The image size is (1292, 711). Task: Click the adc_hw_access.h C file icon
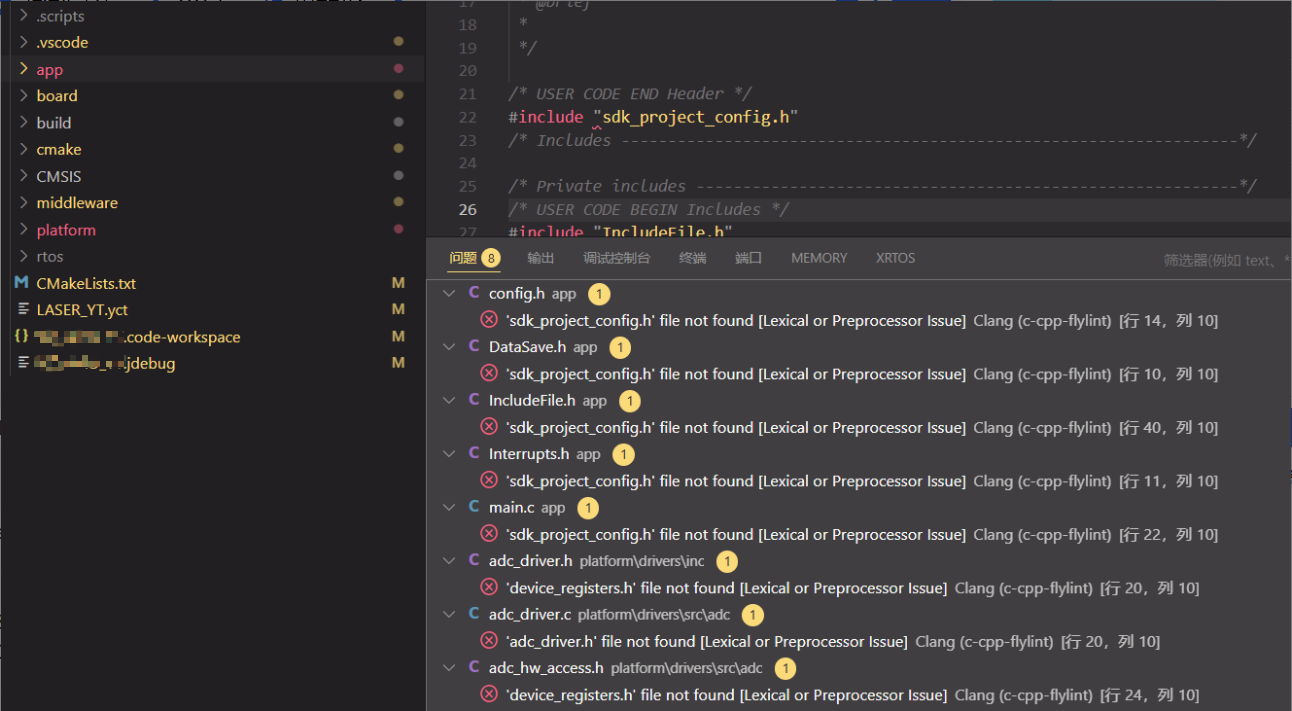(x=474, y=667)
